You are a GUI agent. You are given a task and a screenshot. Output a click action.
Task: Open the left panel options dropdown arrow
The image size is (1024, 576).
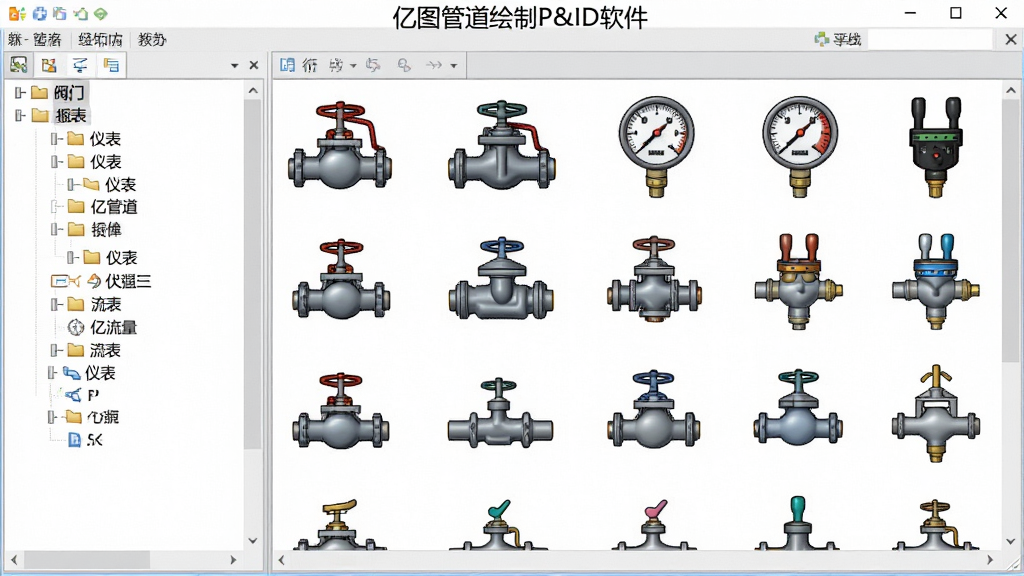(234, 65)
